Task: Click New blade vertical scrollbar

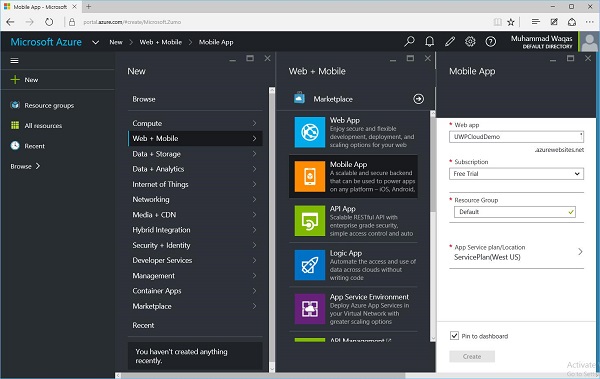Action: 272,230
